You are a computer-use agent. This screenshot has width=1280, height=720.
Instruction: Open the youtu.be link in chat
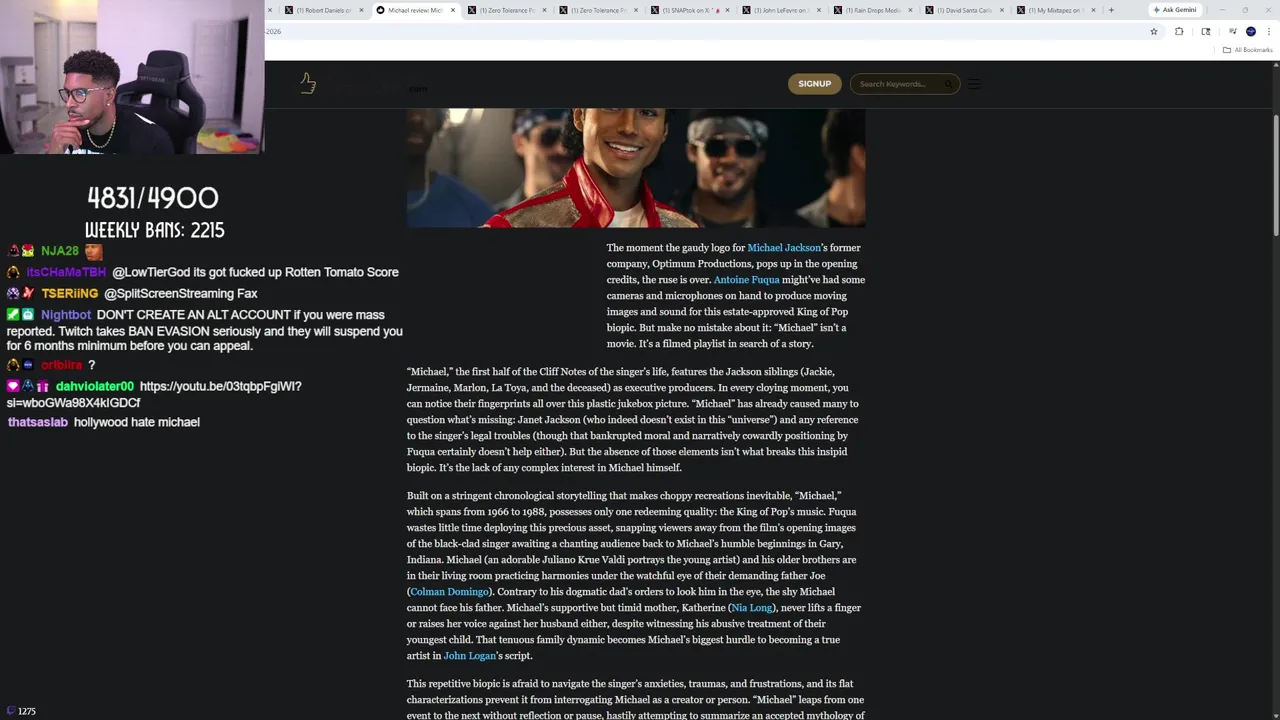tap(154, 394)
